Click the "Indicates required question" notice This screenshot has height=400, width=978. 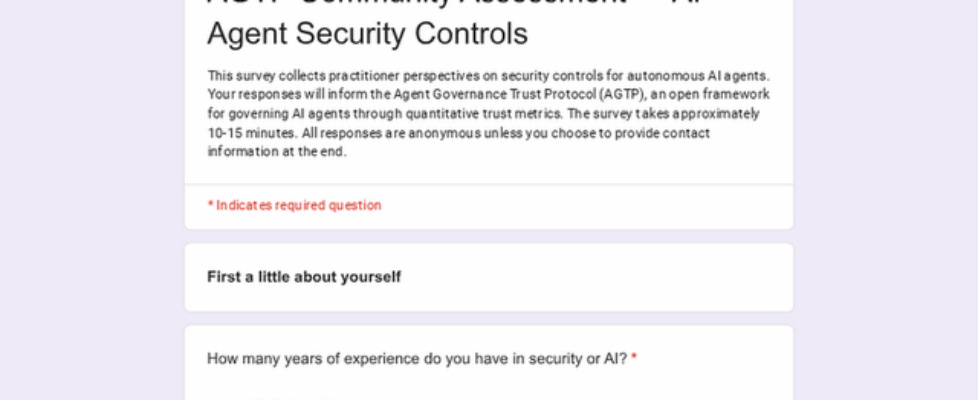[x=298, y=205]
